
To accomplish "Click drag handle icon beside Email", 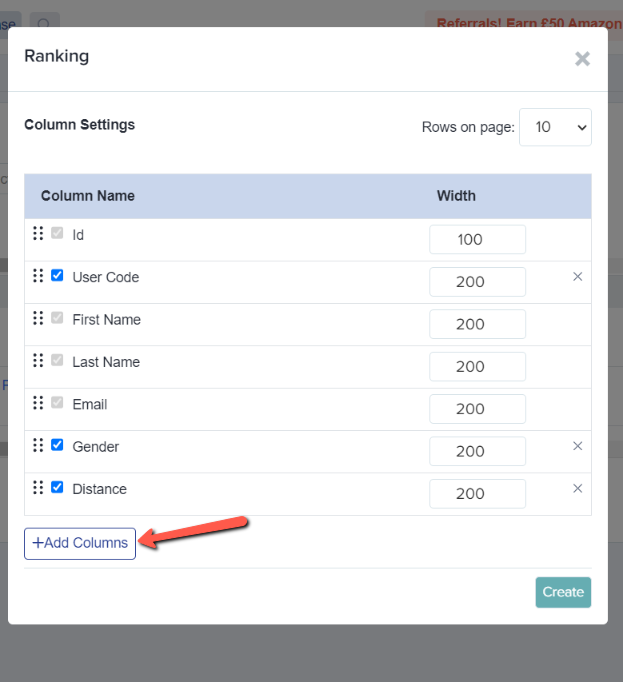I will [38, 403].
